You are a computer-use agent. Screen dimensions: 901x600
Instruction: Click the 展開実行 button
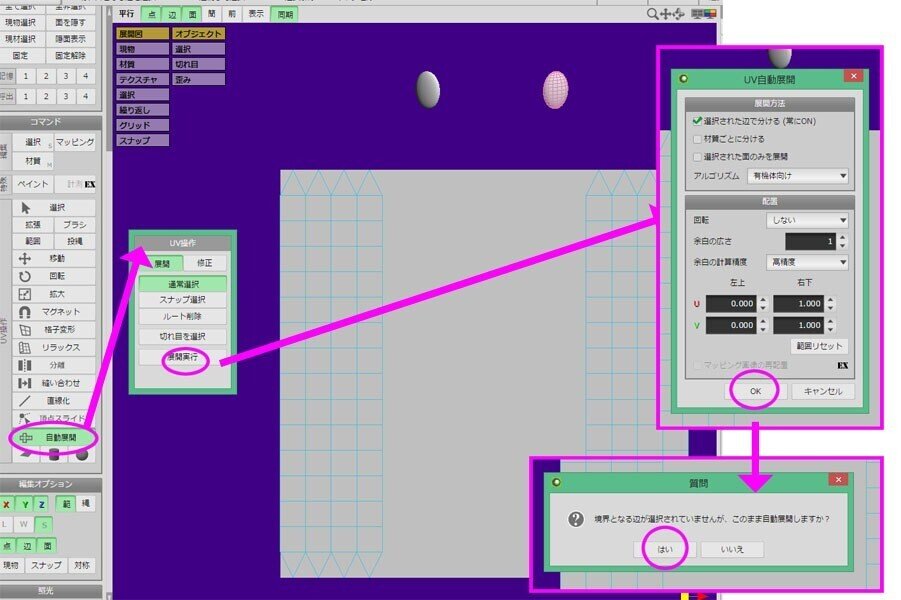(183, 357)
